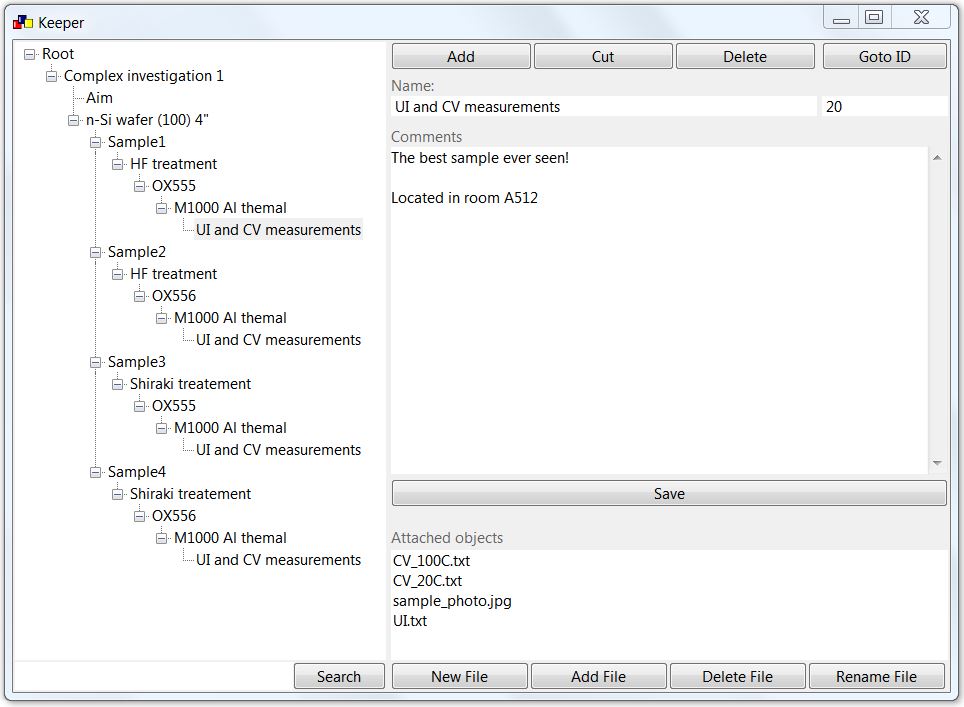
Task: Click into the Comments text area
Action: click(659, 310)
